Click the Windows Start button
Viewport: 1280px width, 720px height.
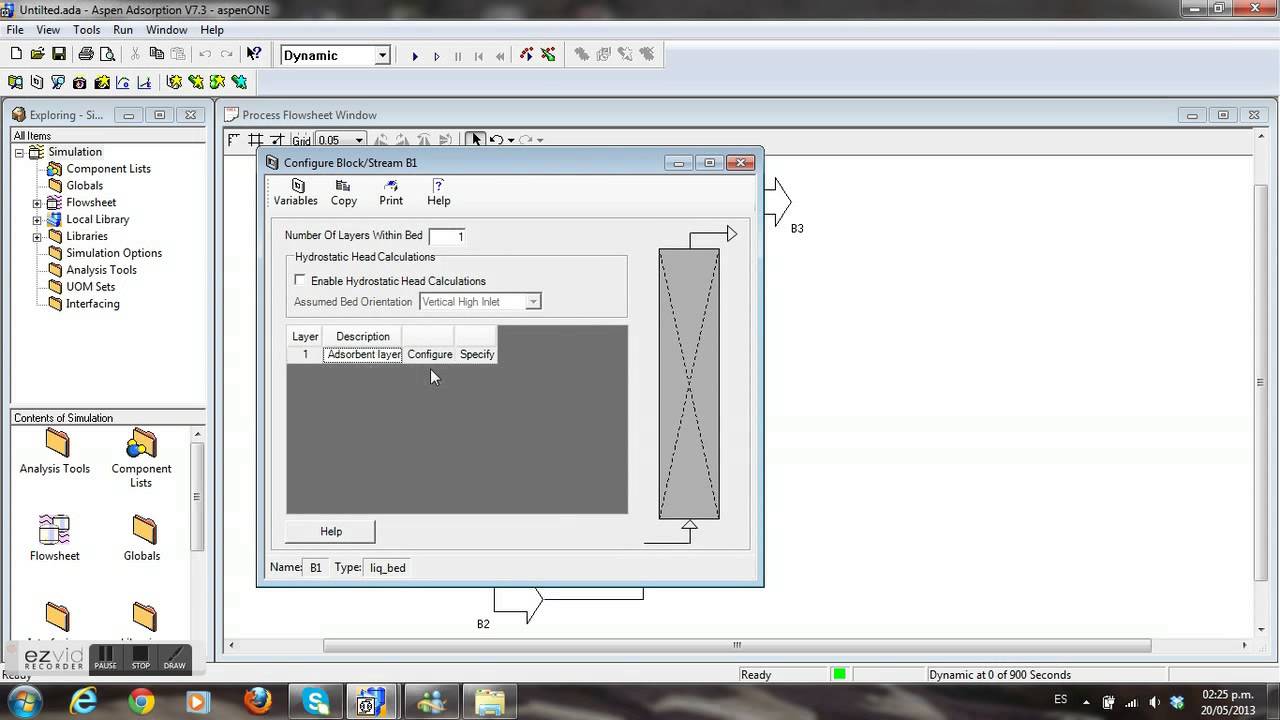24,701
